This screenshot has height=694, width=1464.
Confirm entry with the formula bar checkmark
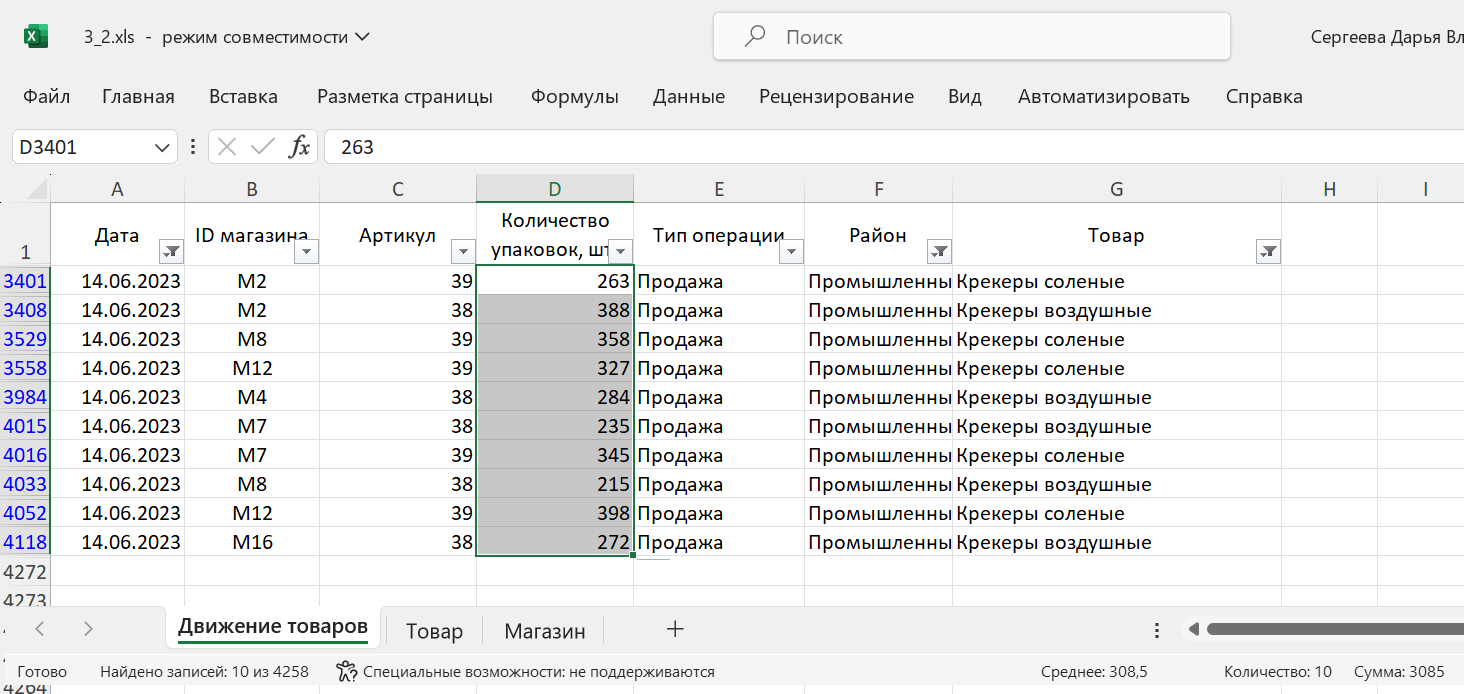(263, 147)
